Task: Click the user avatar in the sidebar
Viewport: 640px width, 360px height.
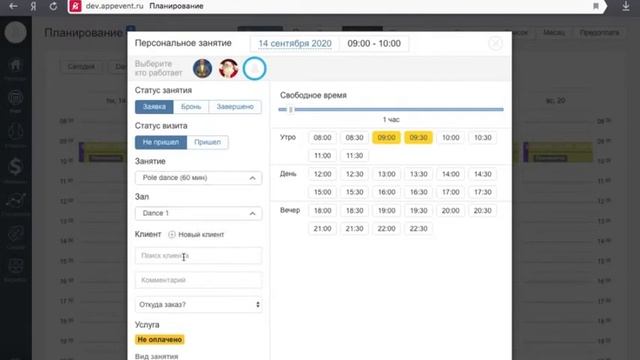Action: tap(16, 32)
